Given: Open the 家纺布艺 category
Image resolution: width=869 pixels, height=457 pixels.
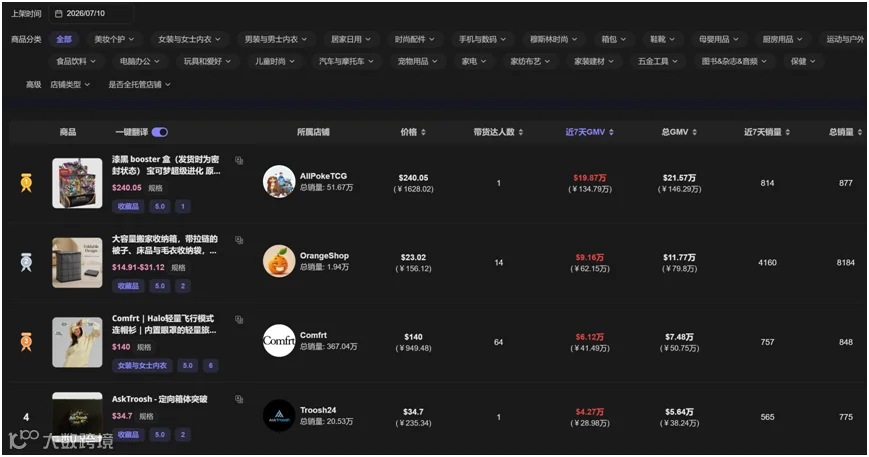Looking at the screenshot, I should (x=530, y=61).
